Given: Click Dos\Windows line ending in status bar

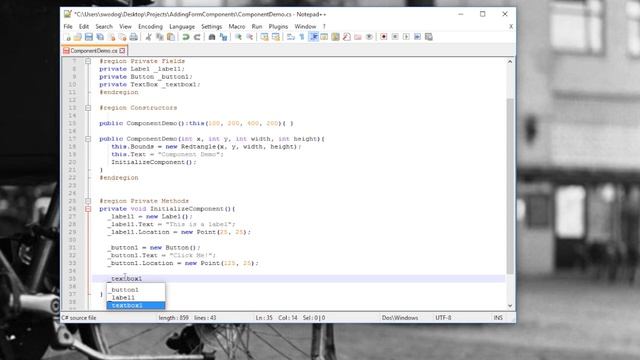Looking at the screenshot, I should (x=400, y=318).
